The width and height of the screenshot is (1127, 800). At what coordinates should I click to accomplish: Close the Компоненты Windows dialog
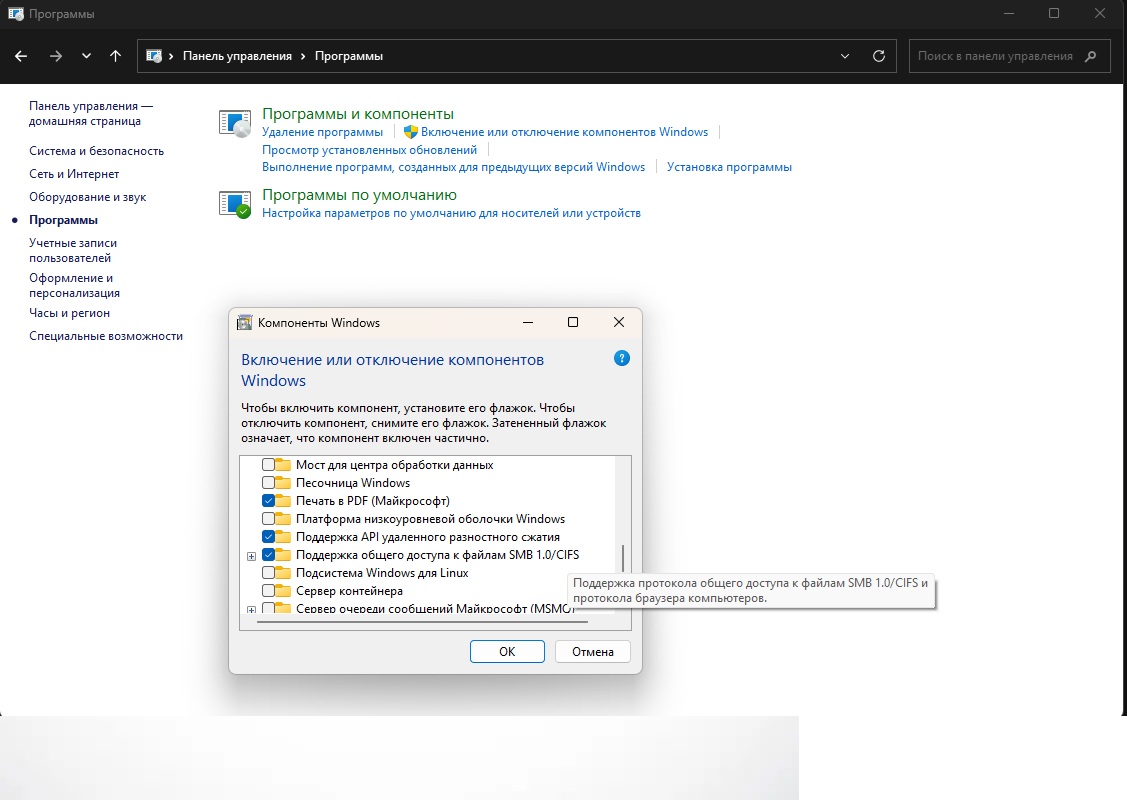coord(619,322)
